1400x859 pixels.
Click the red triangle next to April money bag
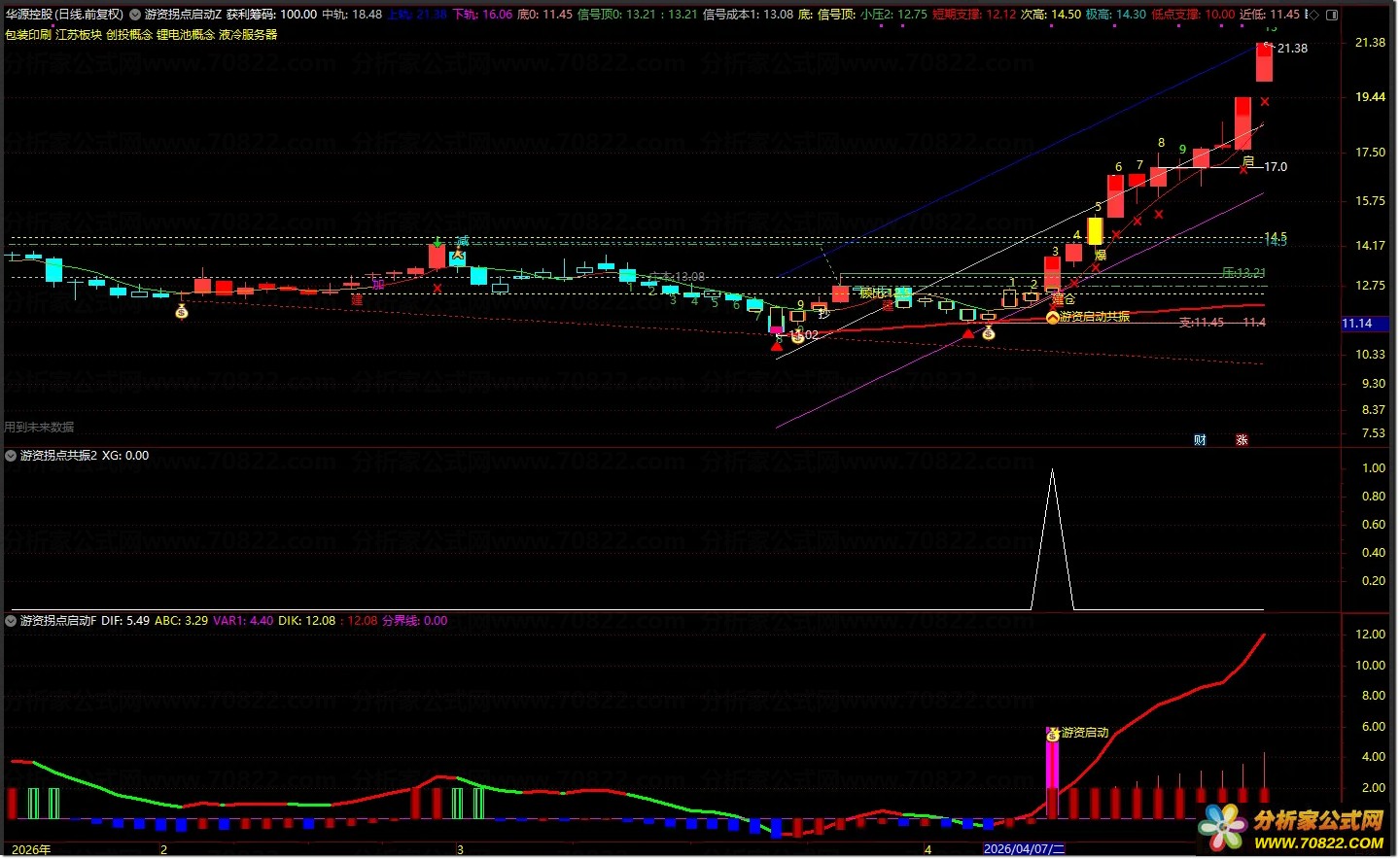tap(967, 334)
